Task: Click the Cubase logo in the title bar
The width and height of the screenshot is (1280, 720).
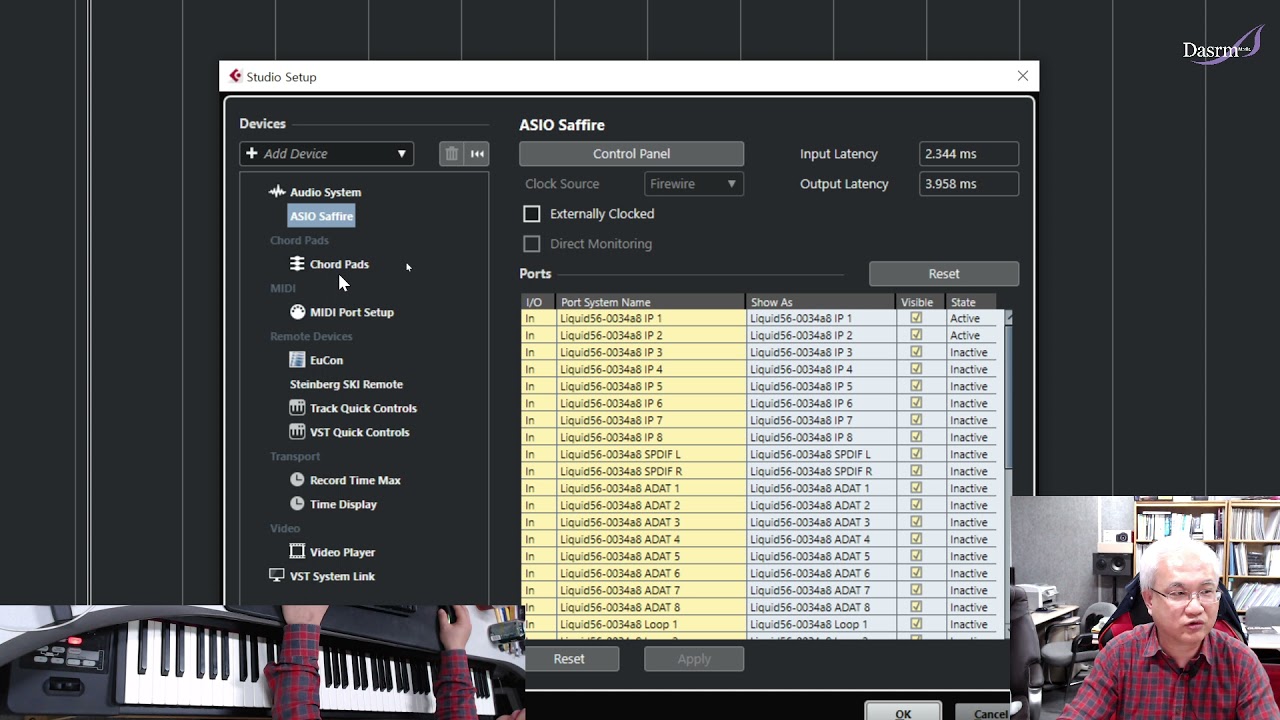Action: (x=235, y=76)
